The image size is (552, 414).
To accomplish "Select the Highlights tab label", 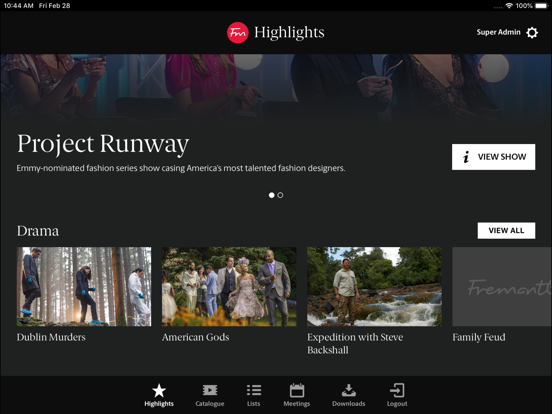I will (159, 404).
